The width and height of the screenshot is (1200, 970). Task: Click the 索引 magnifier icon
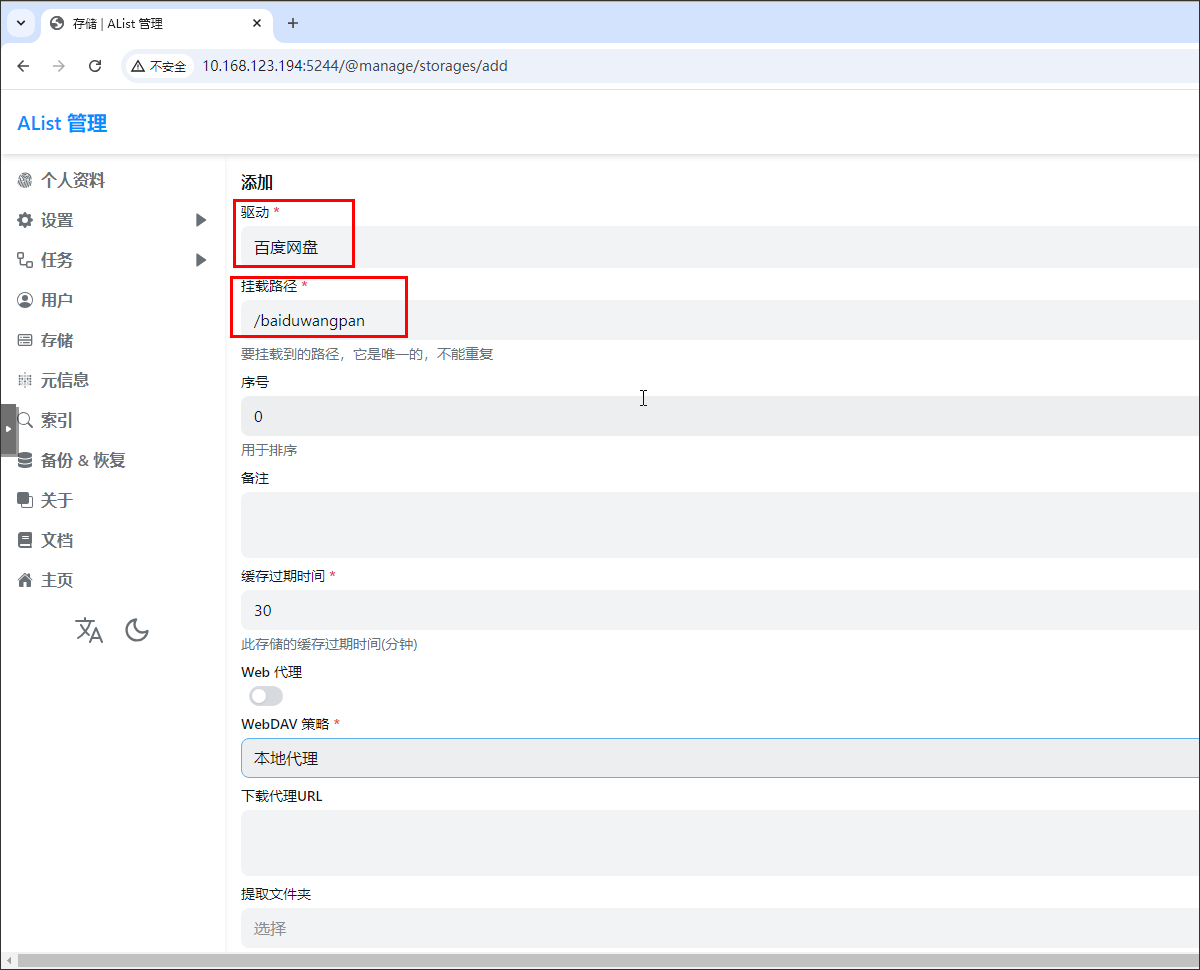(x=25, y=421)
